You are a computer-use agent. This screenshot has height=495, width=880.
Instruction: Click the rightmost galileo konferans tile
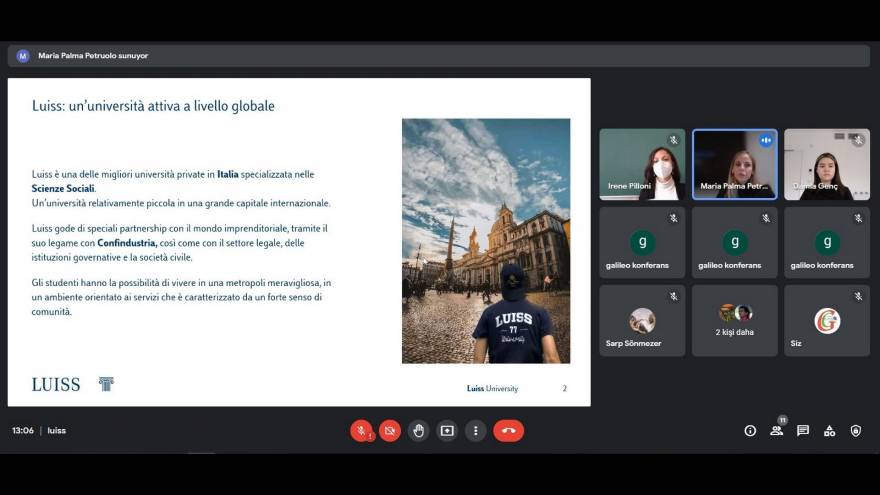point(827,242)
